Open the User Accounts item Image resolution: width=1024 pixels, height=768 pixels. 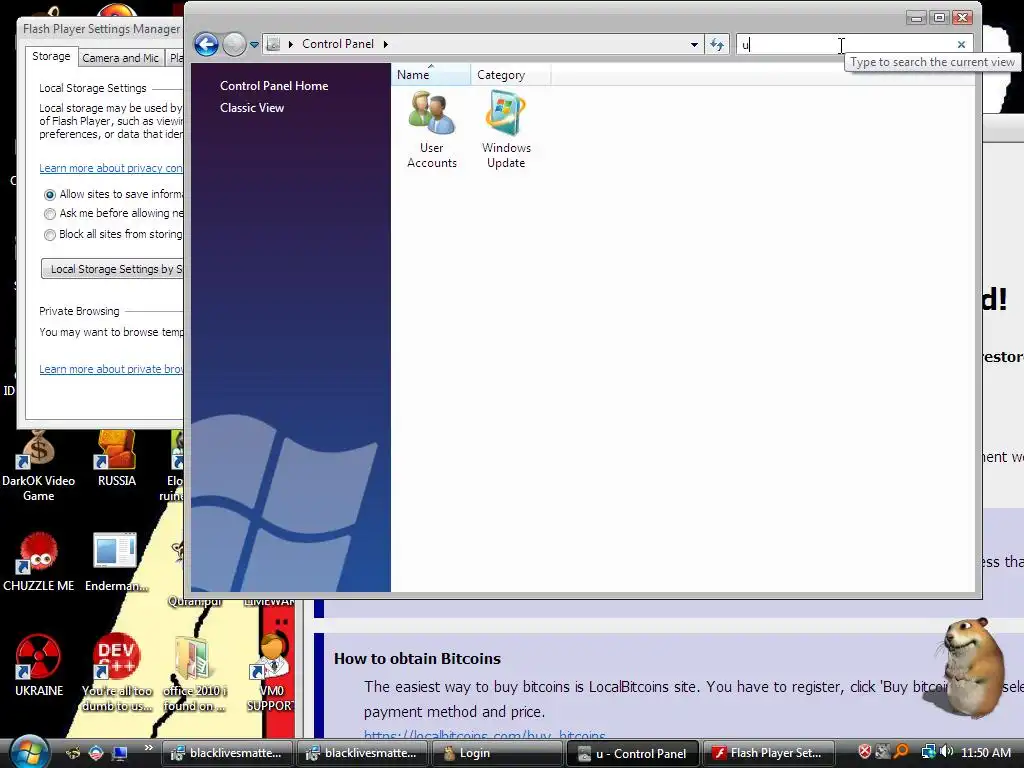(x=432, y=130)
